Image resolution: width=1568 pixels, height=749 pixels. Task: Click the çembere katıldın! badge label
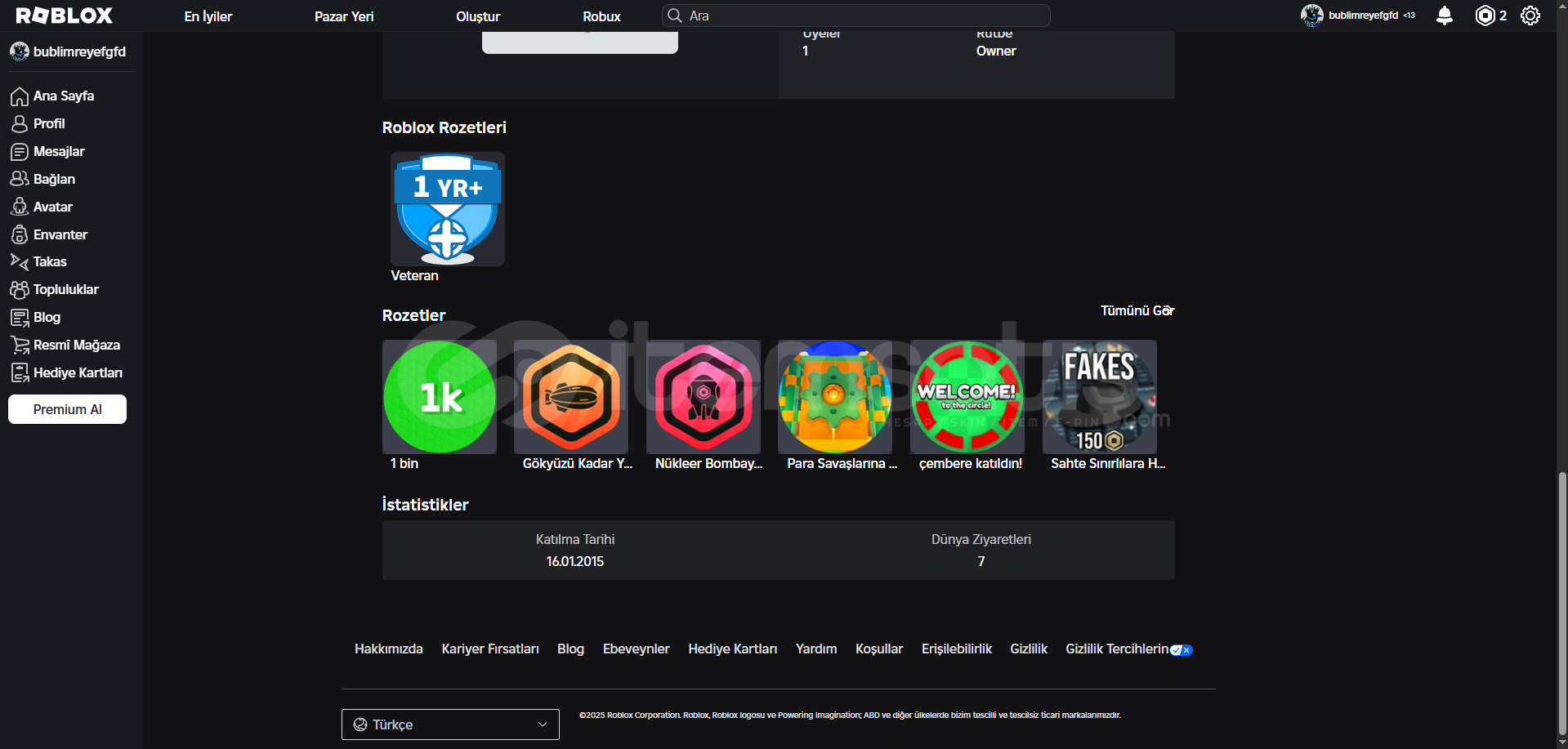click(x=971, y=464)
